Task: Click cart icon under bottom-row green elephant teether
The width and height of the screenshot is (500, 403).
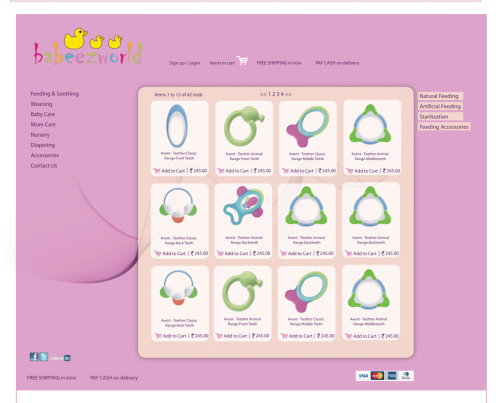Action: 219,336
